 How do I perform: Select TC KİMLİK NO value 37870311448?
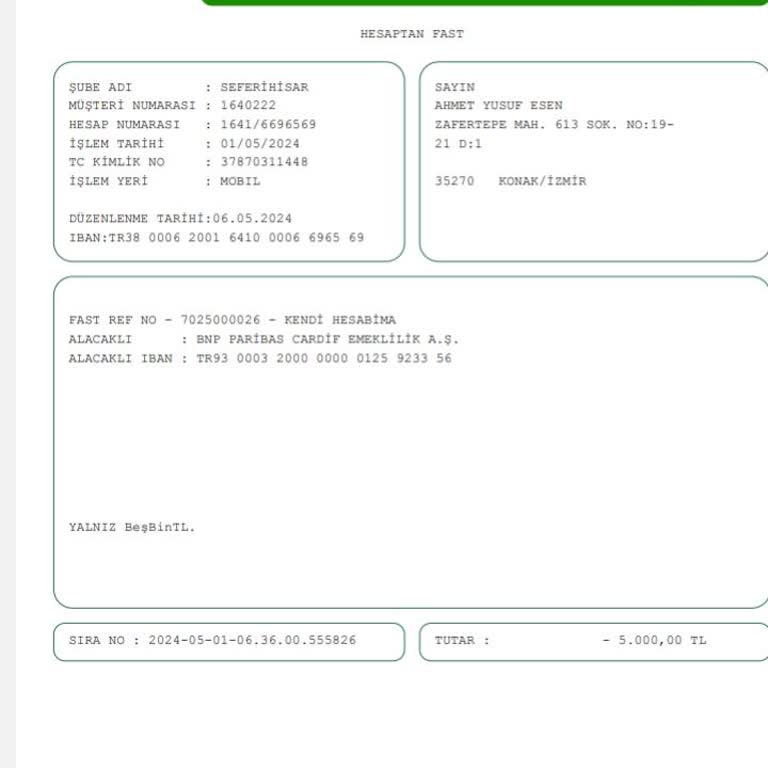point(264,162)
